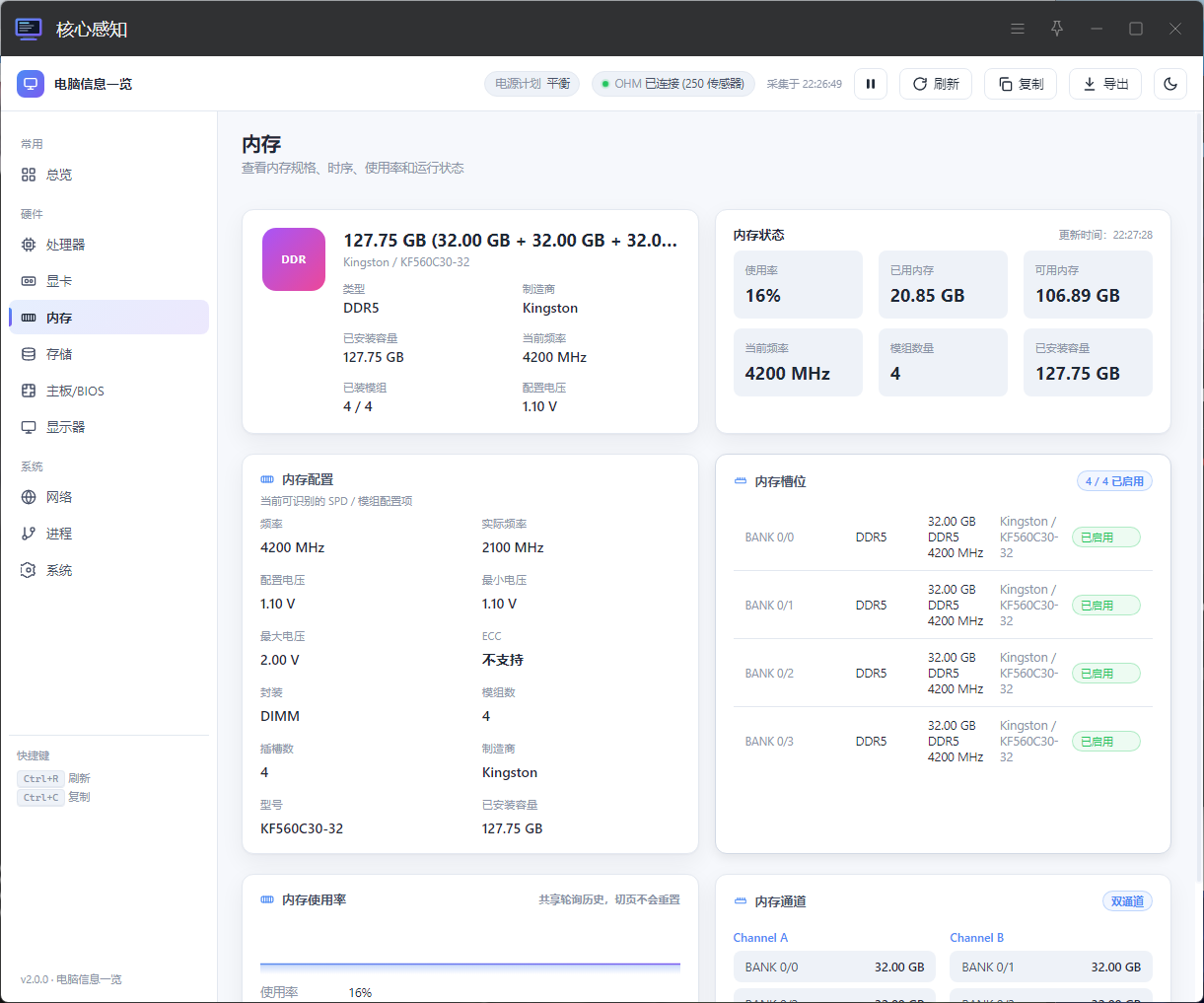
Task: Click 已启用 badge for BANK 0/2
Action: click(1105, 674)
